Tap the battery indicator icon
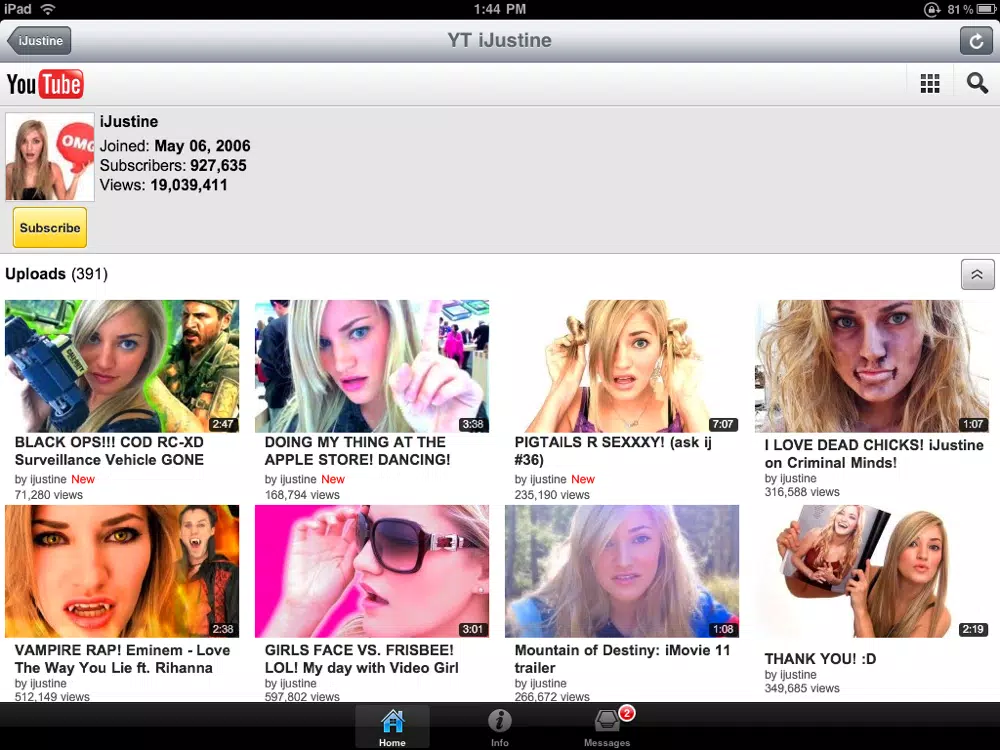1000x750 pixels. [986, 9]
